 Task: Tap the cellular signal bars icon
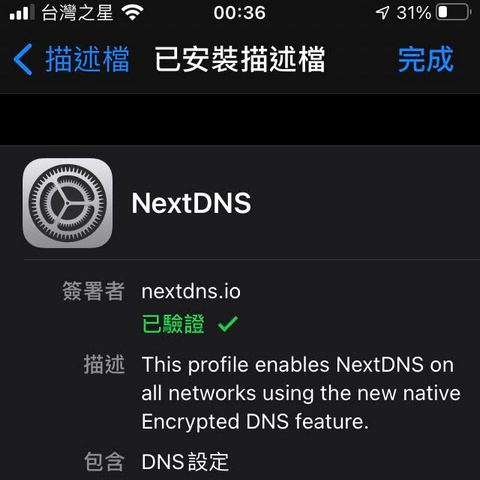pos(22,13)
